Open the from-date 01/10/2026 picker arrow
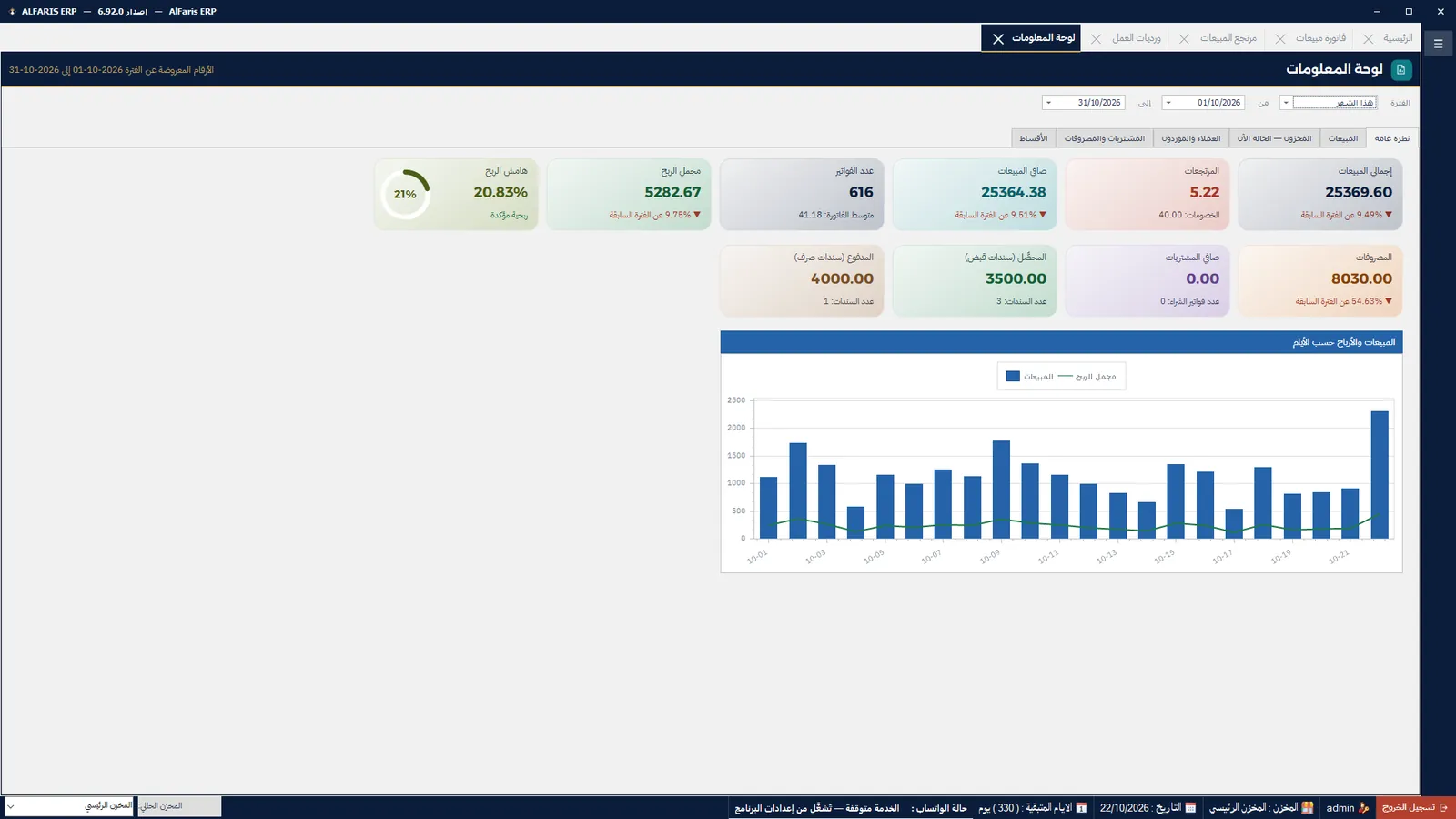1456x819 pixels. 1168,103
